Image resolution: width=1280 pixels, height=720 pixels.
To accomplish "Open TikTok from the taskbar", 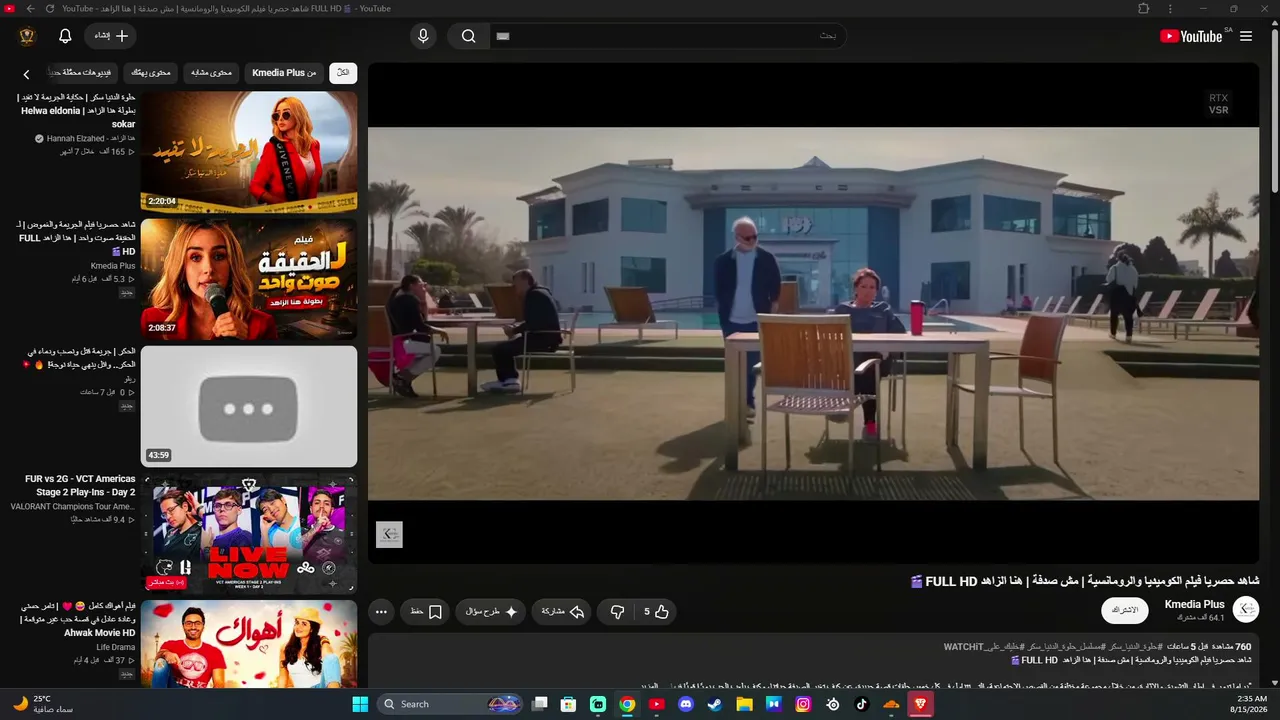I will pos(862,704).
